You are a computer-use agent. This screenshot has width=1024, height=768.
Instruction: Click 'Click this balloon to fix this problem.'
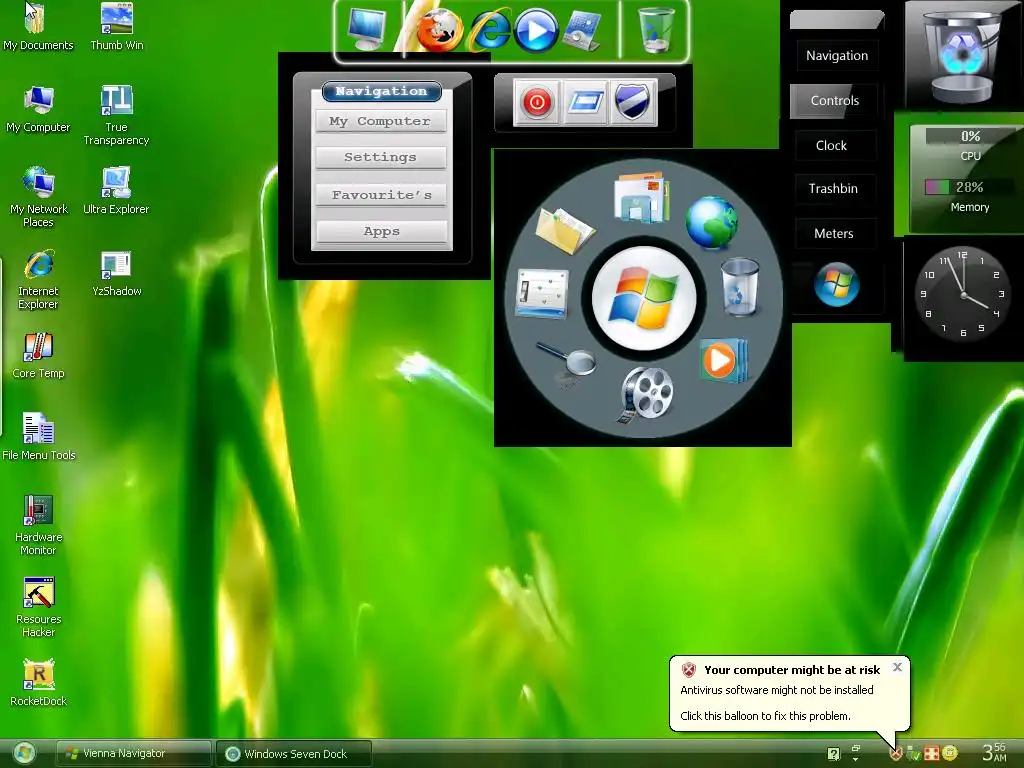(765, 716)
